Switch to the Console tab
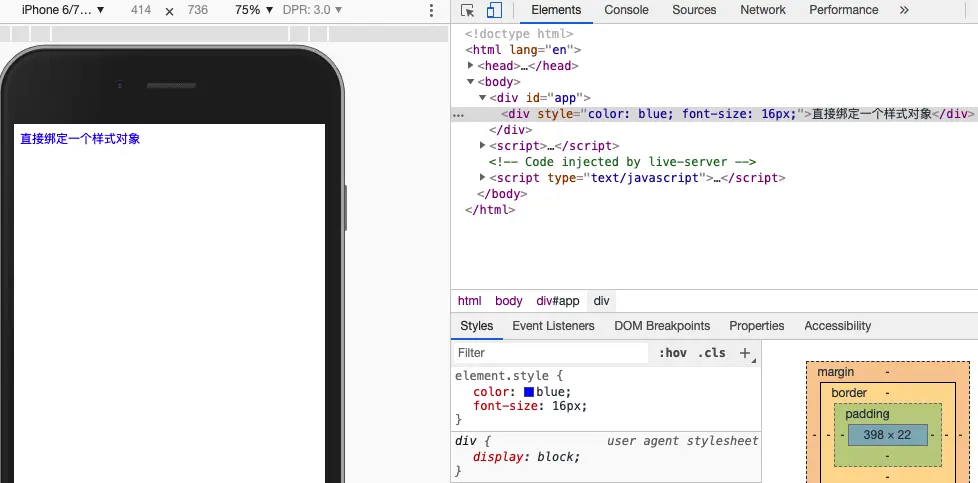The image size is (978, 483). click(x=626, y=10)
